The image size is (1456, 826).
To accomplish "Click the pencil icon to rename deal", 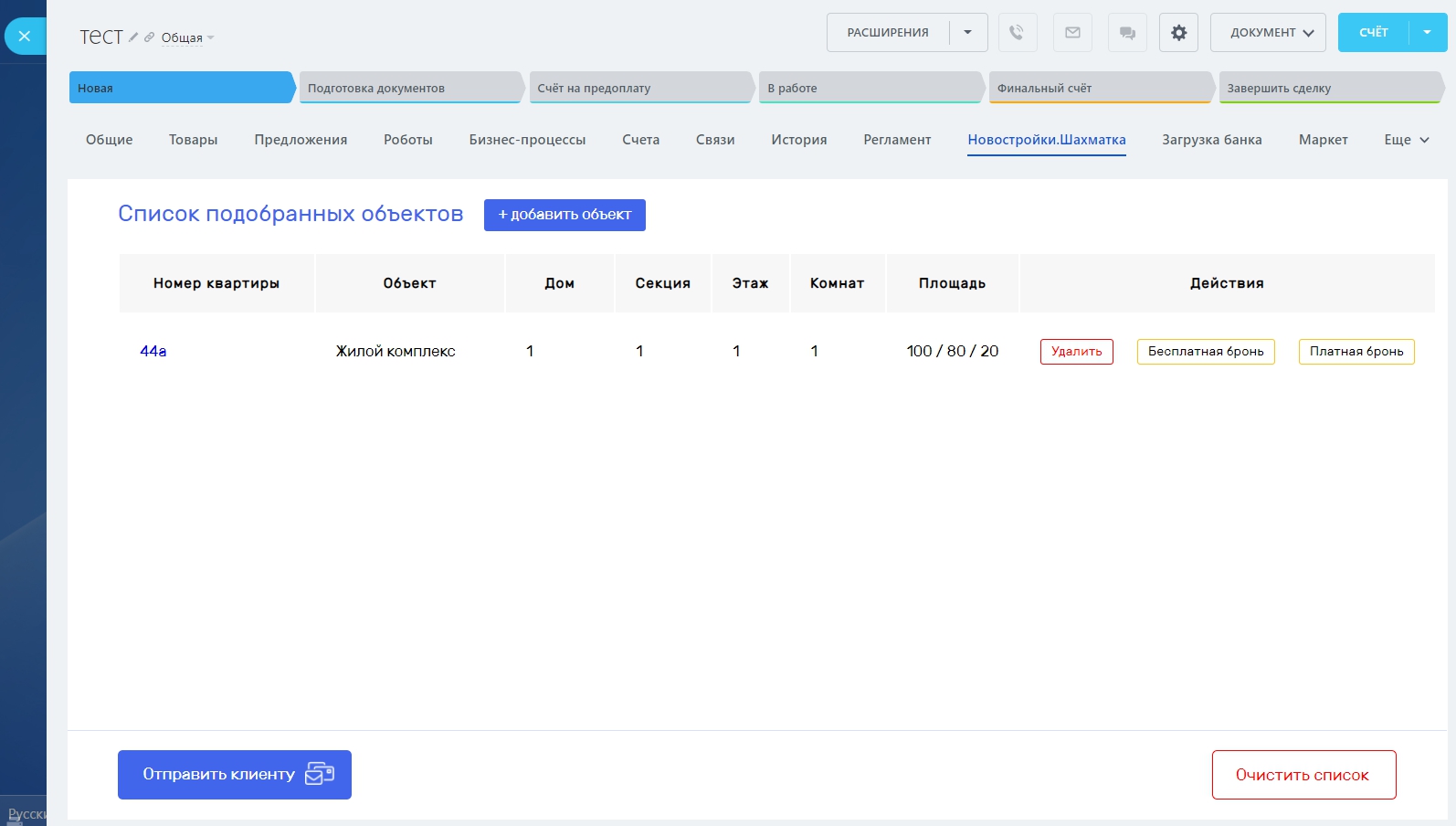I will (x=133, y=37).
